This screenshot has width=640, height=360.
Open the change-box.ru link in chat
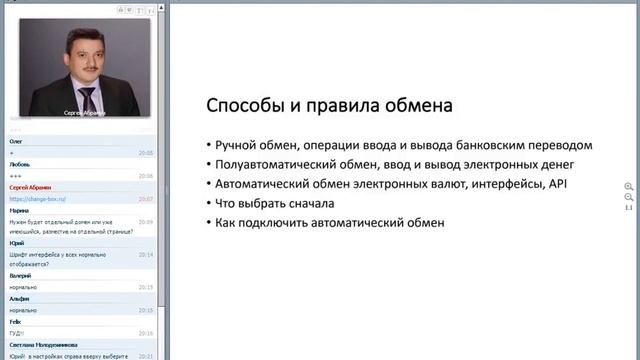coord(37,199)
